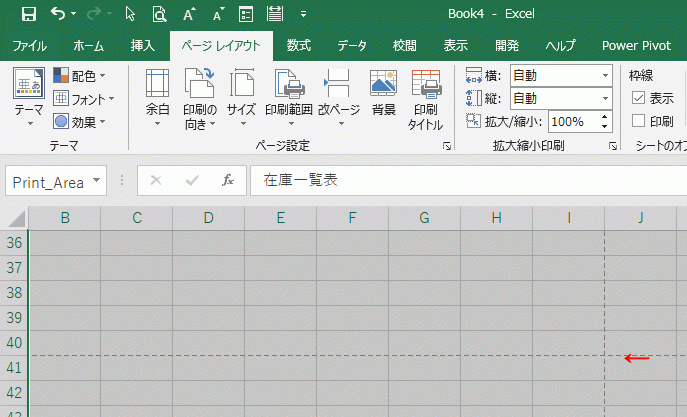Open the Name Box dropdown showing Print_Area

97,180
